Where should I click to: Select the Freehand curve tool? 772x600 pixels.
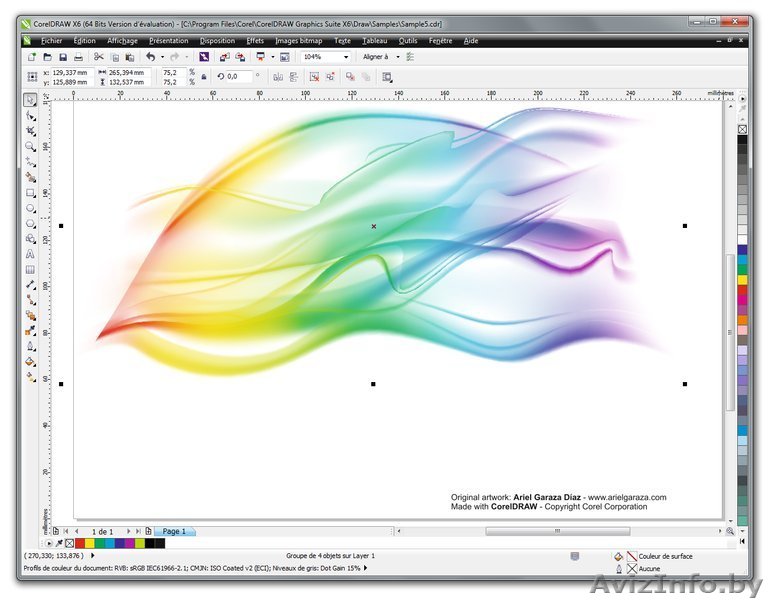tap(31, 162)
